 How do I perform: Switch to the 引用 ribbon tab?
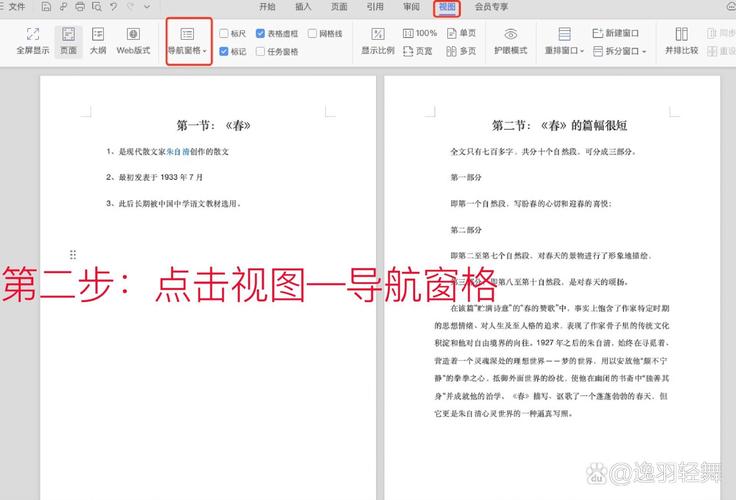pyautogui.click(x=375, y=7)
